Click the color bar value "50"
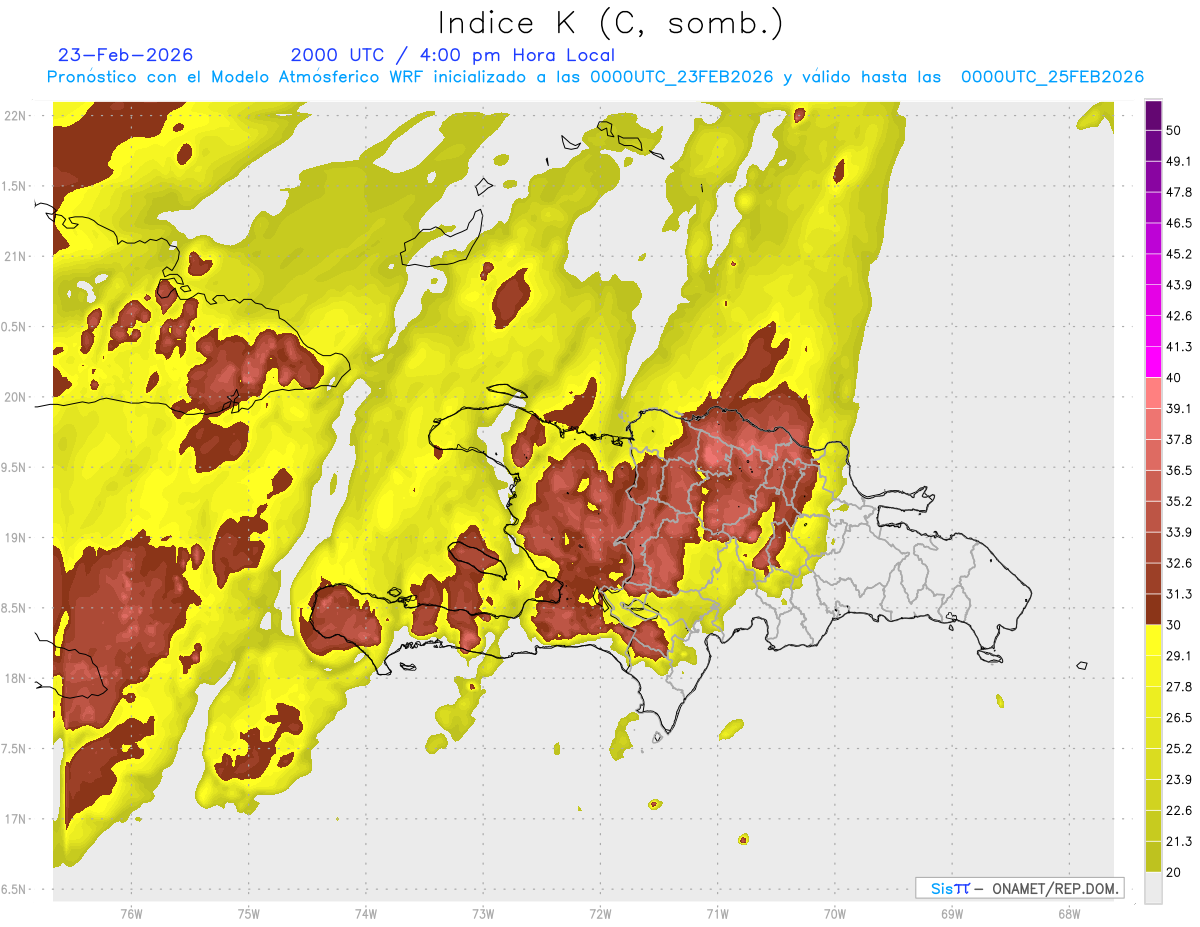This screenshot has width=1200, height=927. click(x=1175, y=131)
